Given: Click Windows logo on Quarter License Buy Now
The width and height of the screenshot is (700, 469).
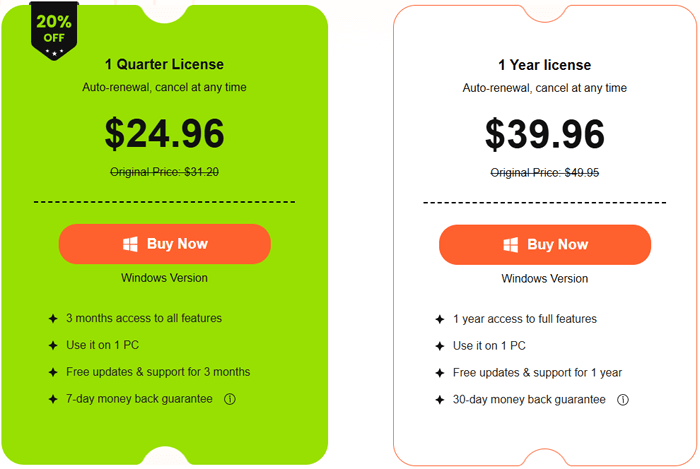Looking at the screenshot, I should click(x=130, y=244).
